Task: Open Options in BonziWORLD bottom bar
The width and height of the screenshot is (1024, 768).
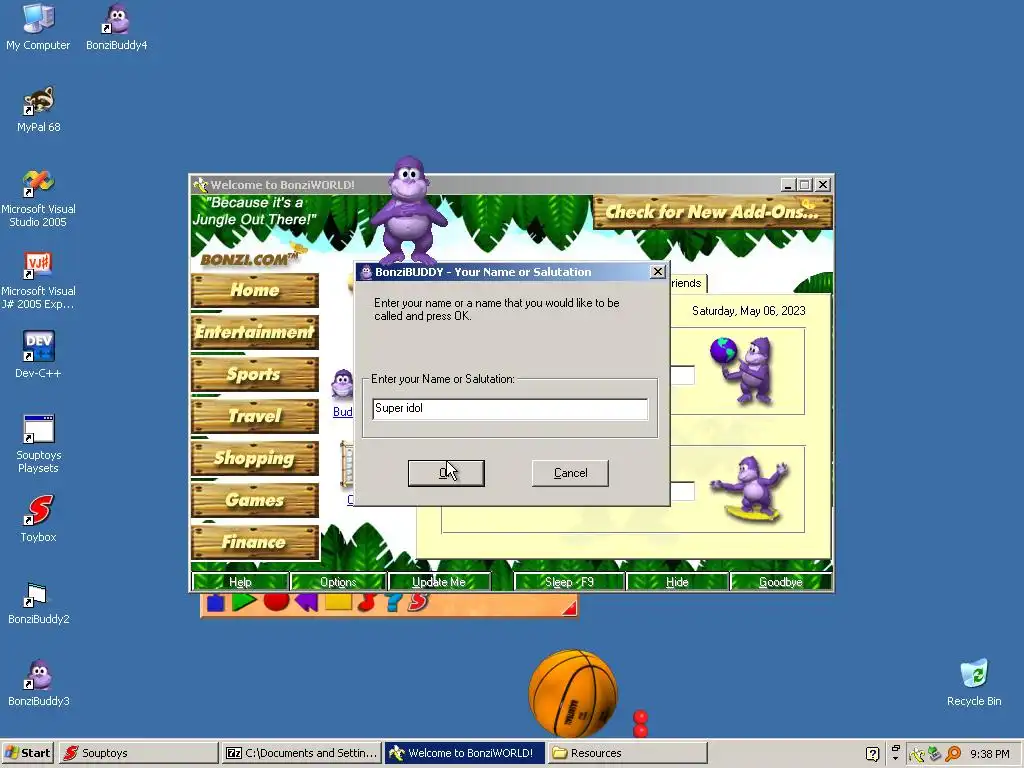Action: (338, 581)
